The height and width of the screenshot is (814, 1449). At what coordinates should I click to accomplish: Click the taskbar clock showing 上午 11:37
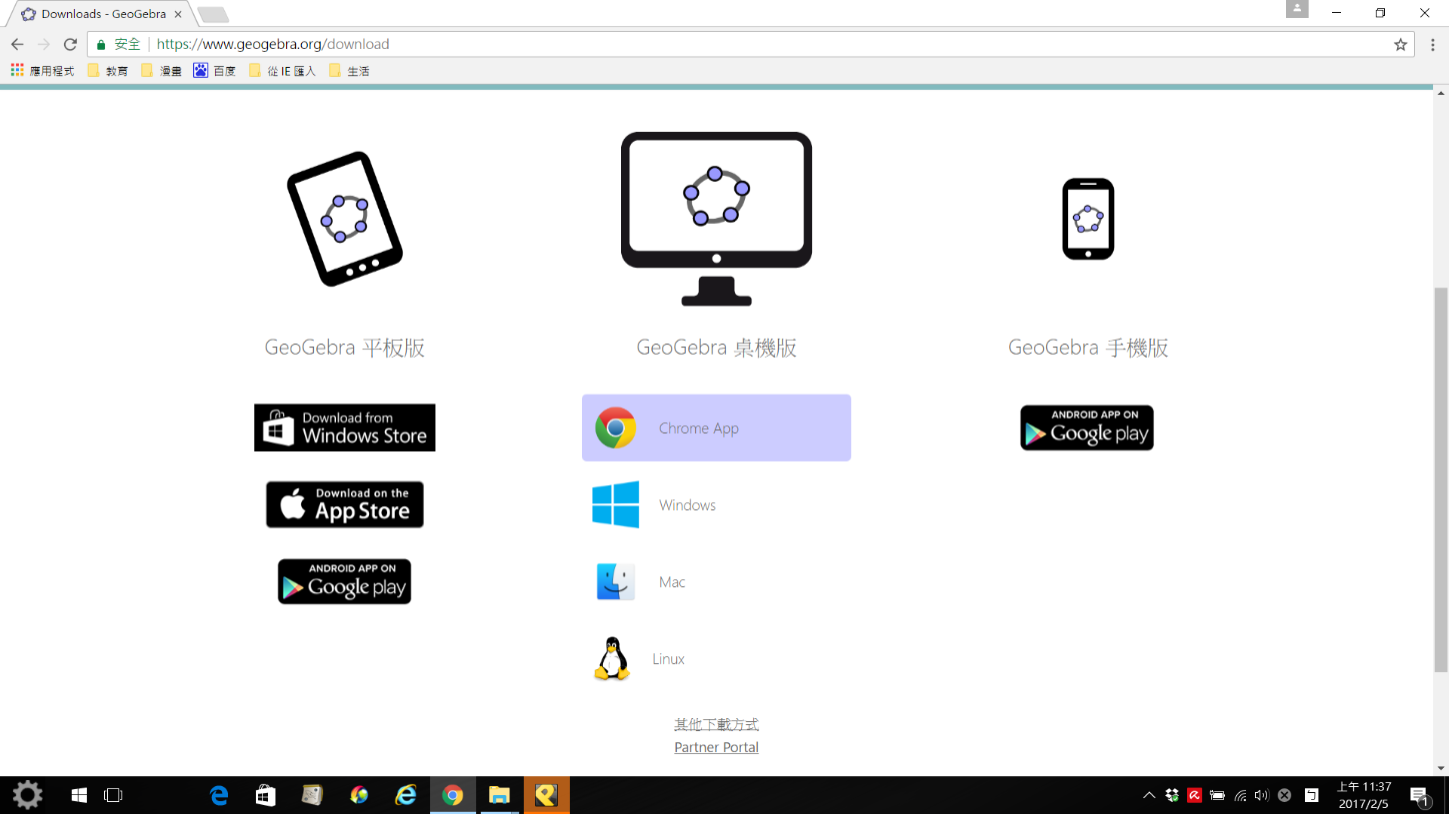pos(1364,795)
